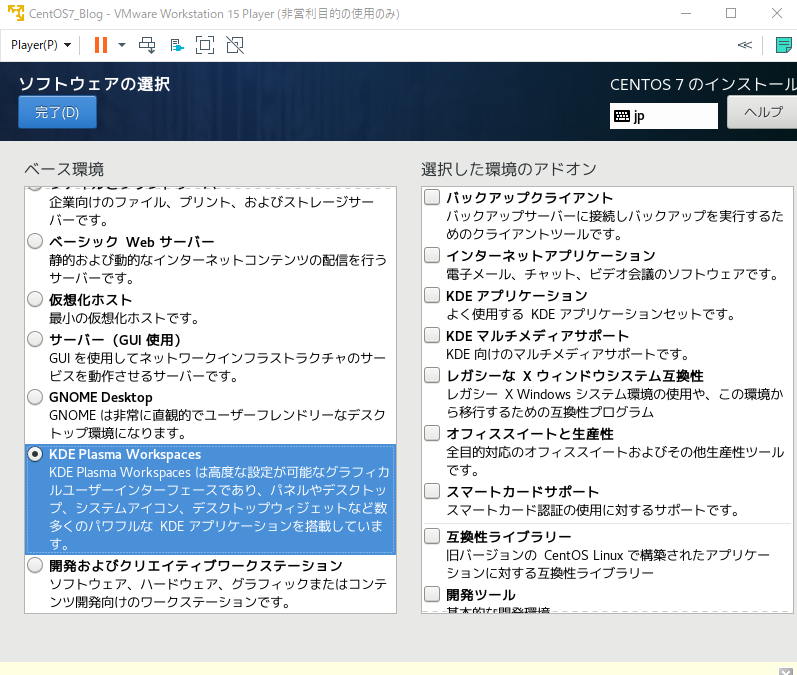Click the CENTOS 7 のインストール title text
Screen dimensions: 797x675
pos(703,84)
